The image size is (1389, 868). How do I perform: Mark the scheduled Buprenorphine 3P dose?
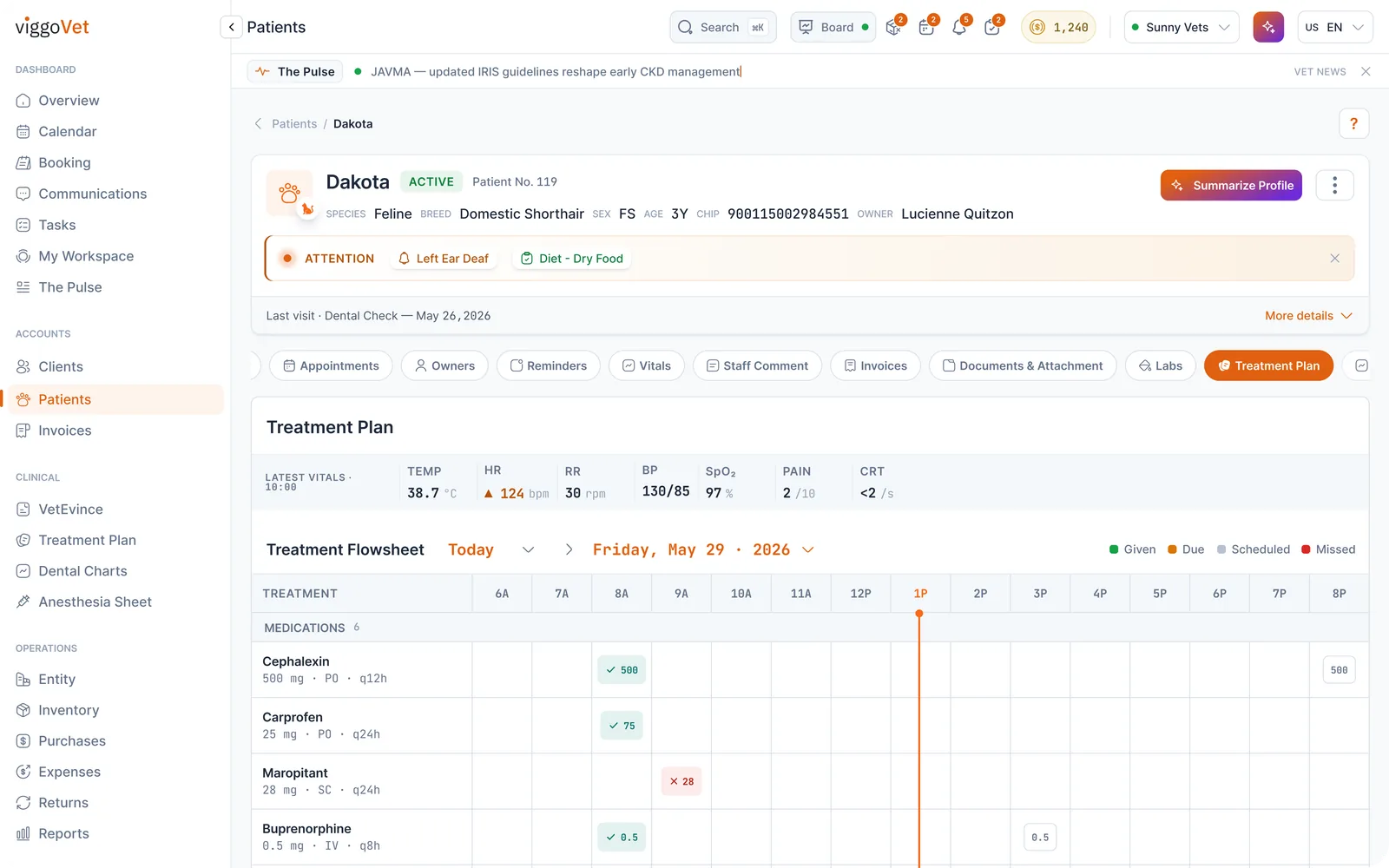[1040, 838]
